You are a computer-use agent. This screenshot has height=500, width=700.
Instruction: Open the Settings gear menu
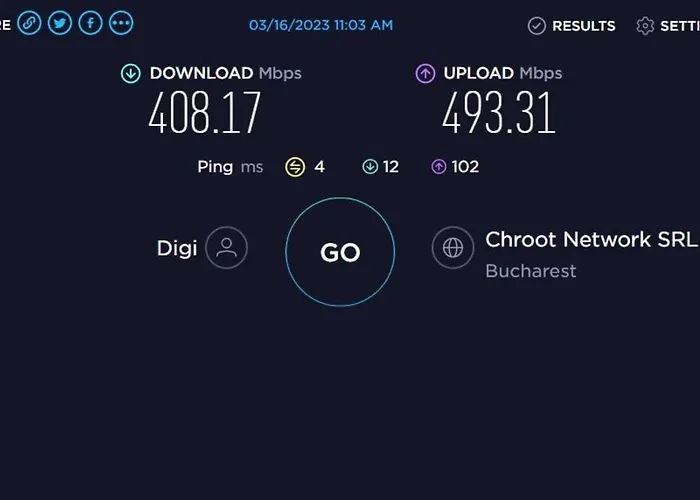[668, 26]
